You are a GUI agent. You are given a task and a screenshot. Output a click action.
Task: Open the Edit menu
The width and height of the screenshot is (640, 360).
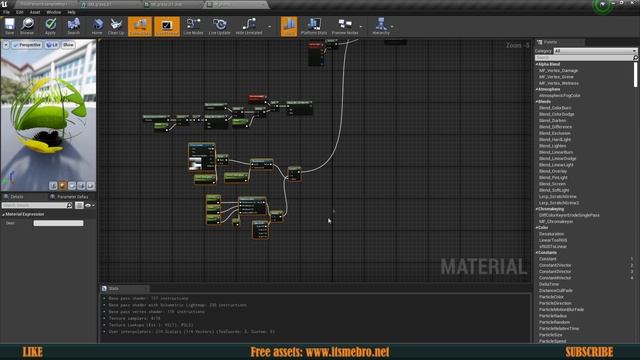[x=20, y=12]
